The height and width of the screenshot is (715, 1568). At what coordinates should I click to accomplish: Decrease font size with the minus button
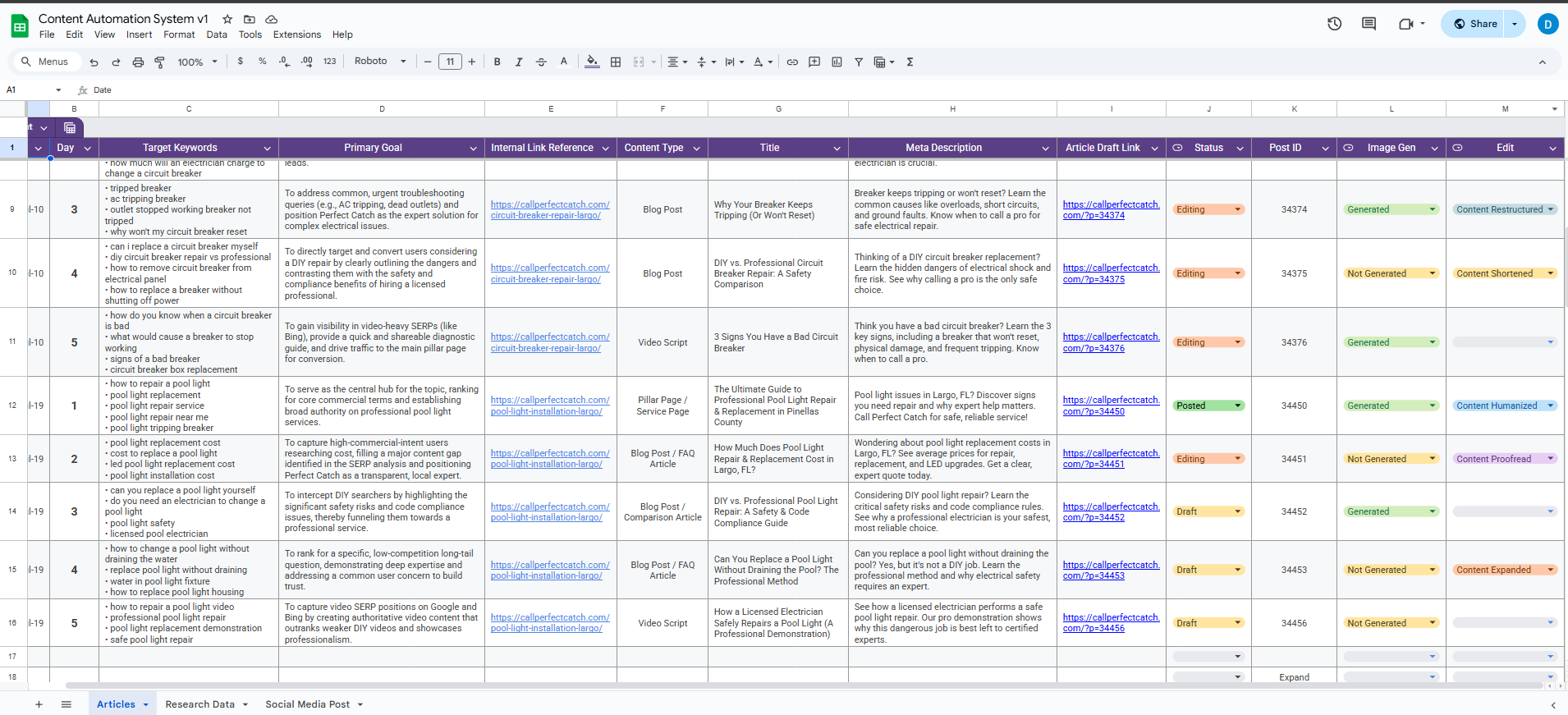coord(428,62)
